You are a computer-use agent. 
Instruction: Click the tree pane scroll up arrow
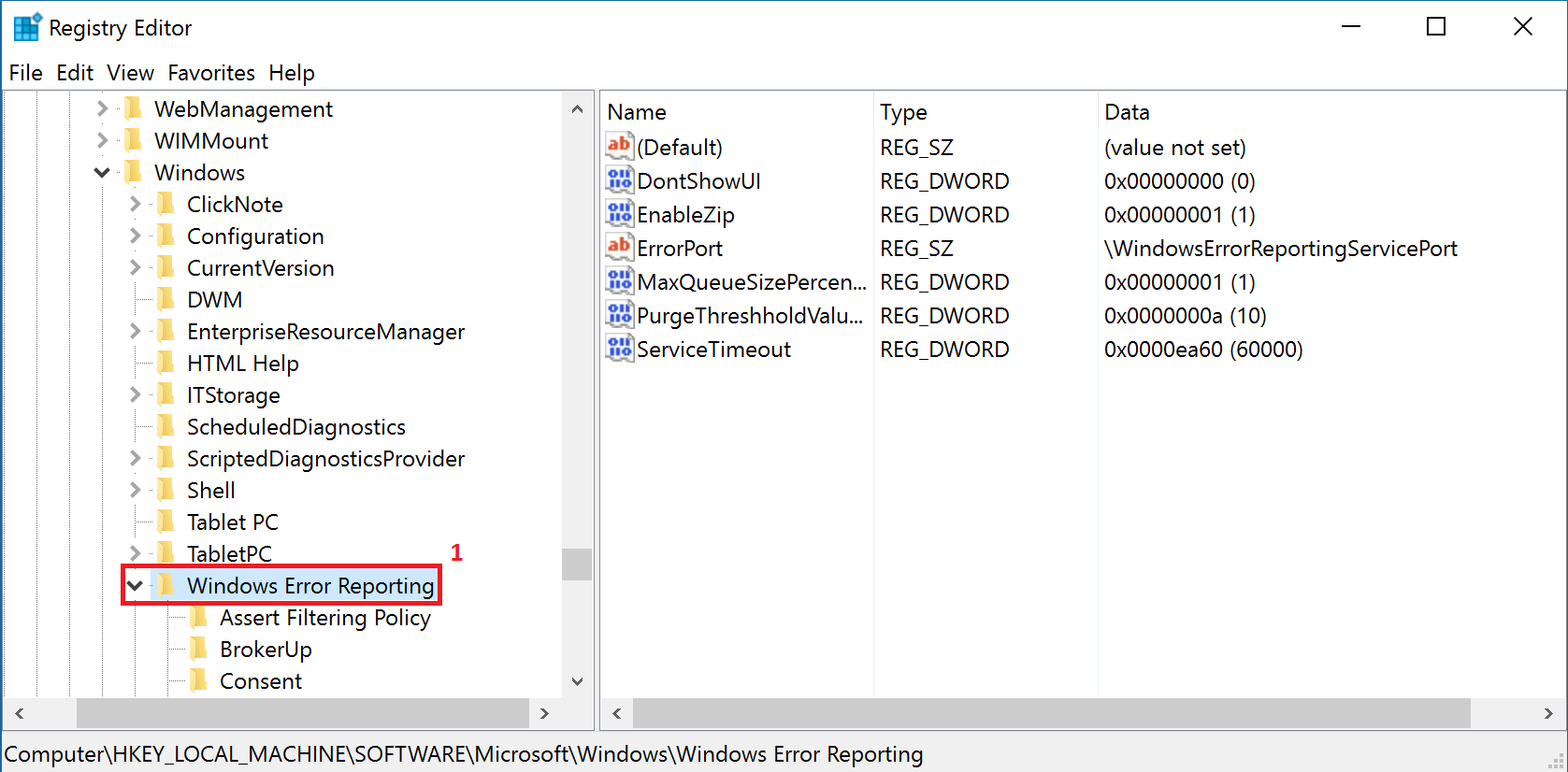(x=577, y=109)
